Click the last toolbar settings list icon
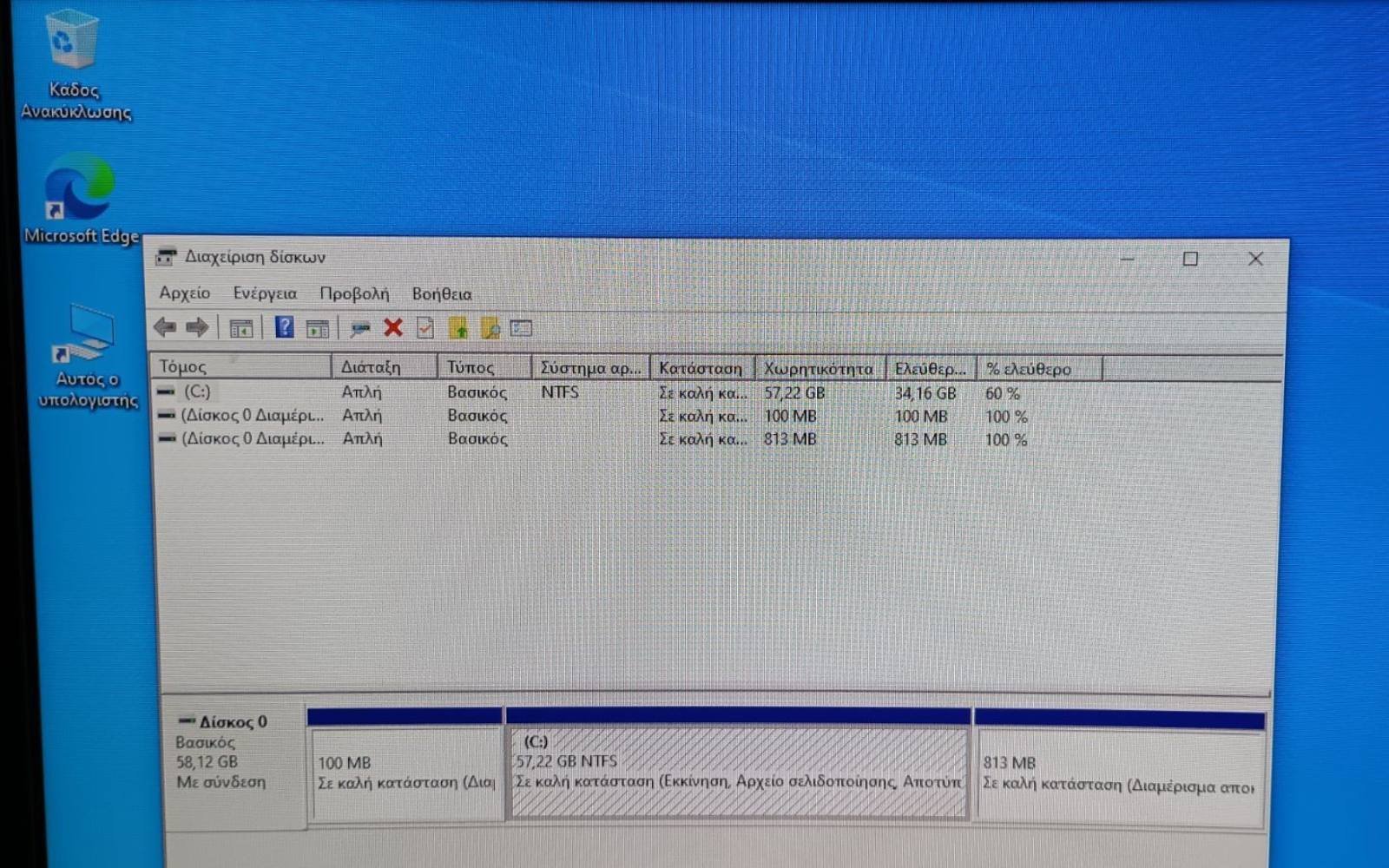The width and height of the screenshot is (1389, 868). pos(521,328)
